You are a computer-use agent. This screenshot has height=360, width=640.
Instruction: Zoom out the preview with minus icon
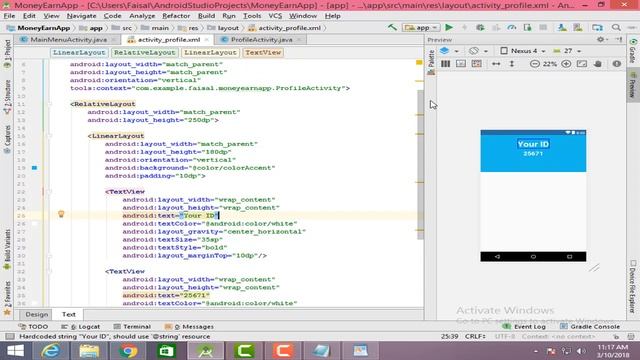pos(534,64)
